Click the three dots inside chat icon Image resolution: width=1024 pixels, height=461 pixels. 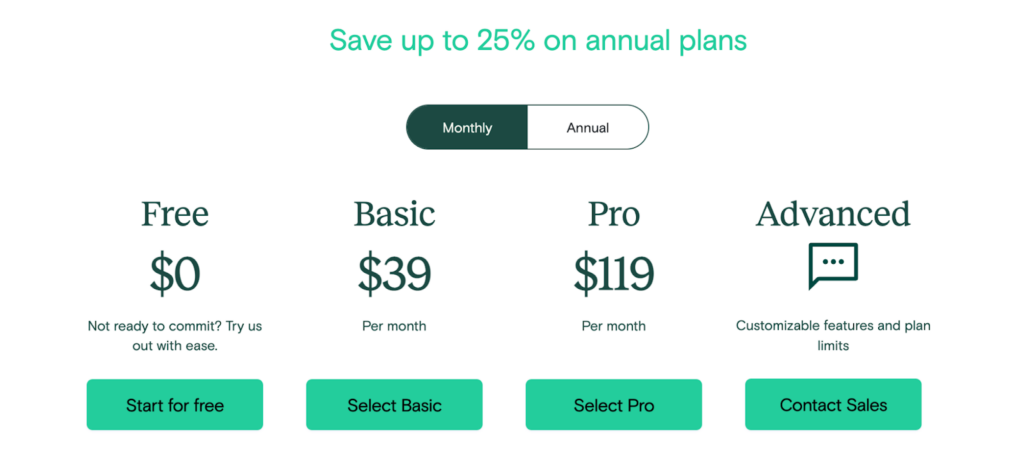coord(833,261)
